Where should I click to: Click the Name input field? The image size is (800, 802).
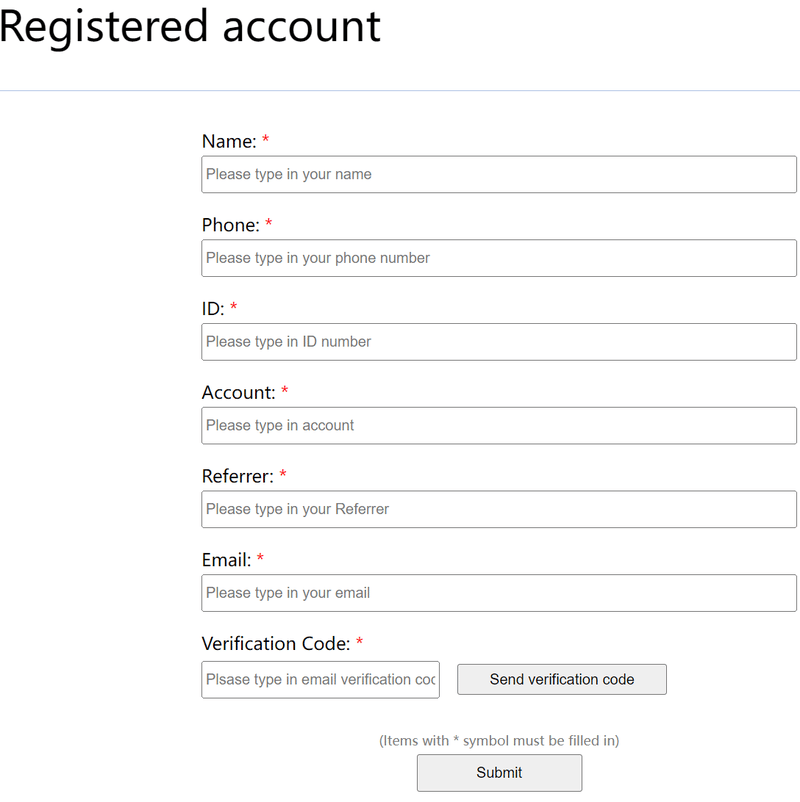(499, 174)
